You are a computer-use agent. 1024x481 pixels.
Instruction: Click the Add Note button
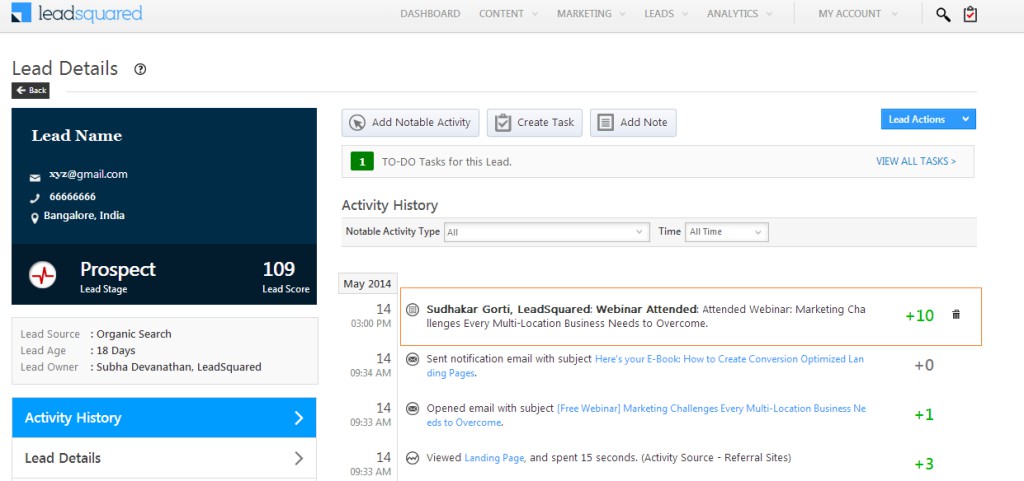point(633,123)
